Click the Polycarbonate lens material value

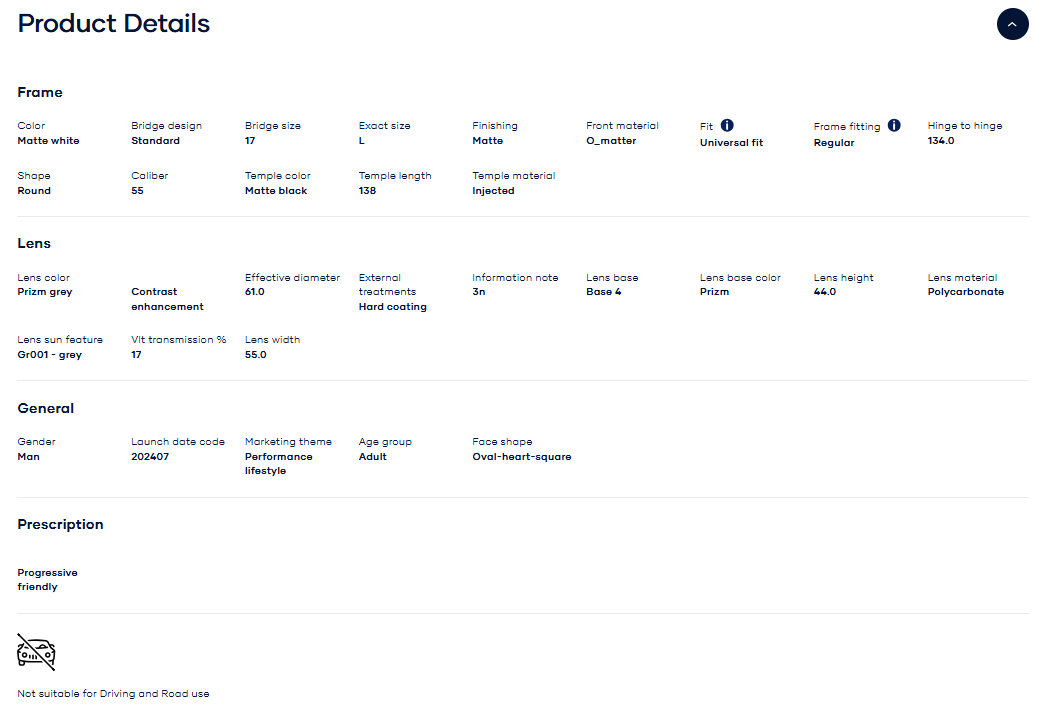point(965,292)
